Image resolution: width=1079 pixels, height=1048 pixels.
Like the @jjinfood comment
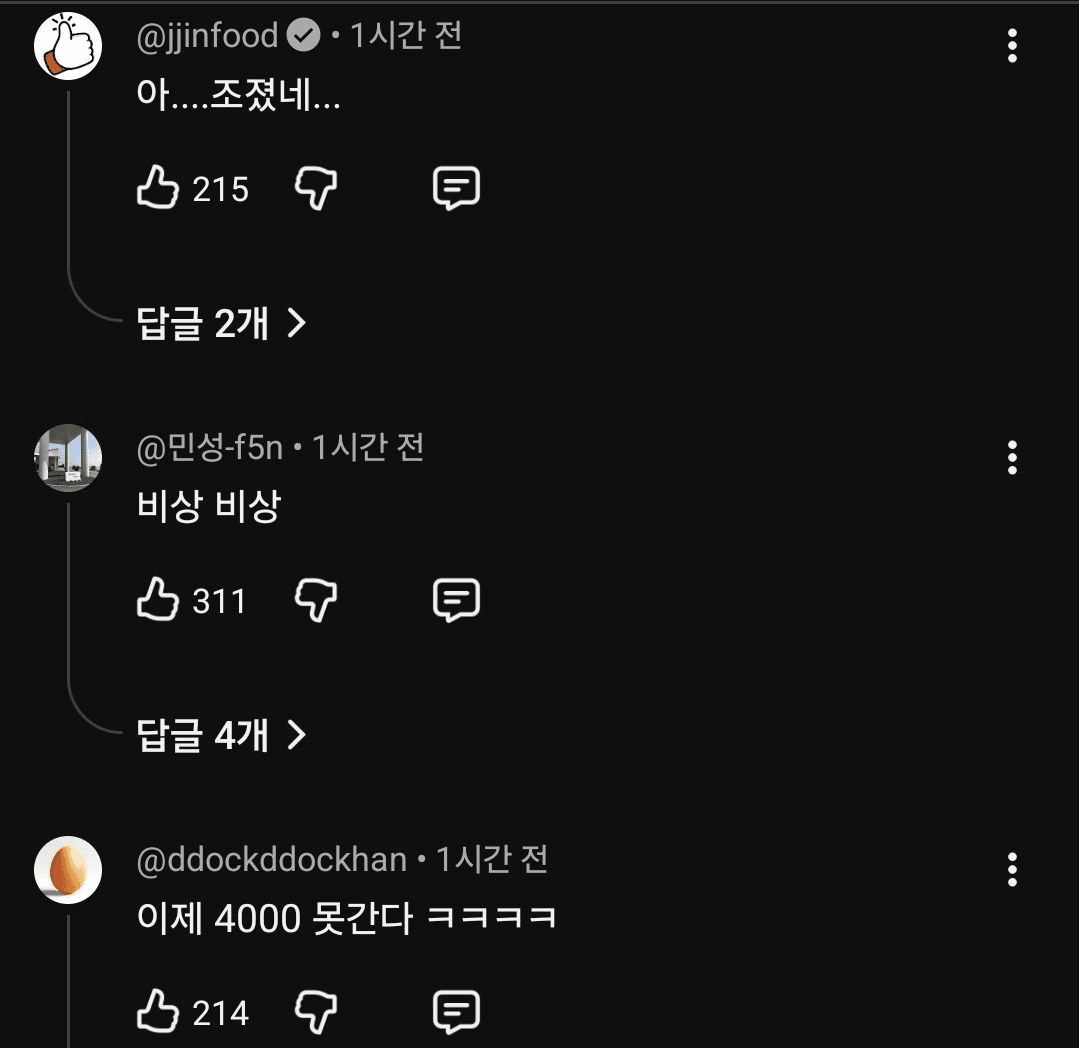[157, 188]
